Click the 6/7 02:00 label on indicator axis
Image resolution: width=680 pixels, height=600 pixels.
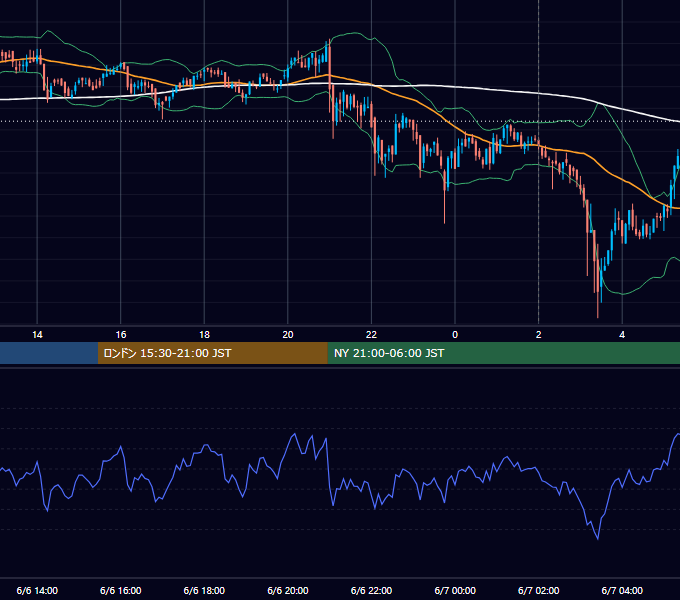click(539, 590)
